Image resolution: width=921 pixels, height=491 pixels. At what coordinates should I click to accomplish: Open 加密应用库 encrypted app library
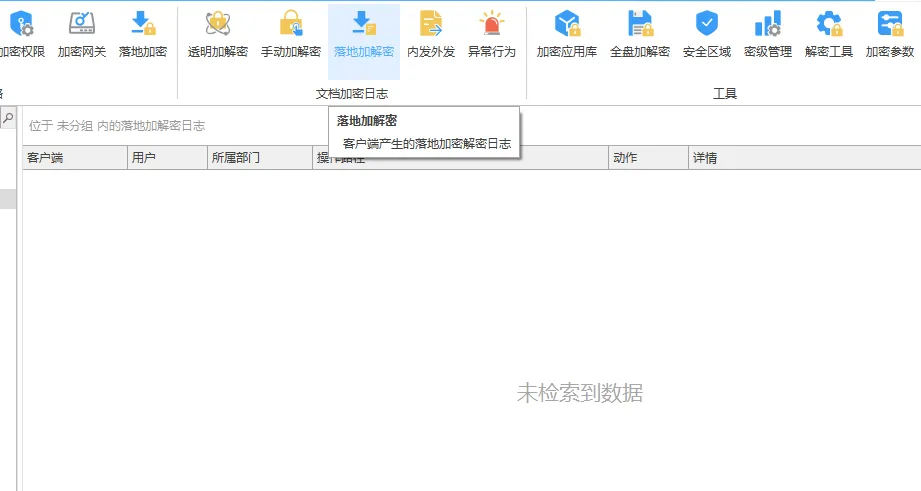click(567, 35)
